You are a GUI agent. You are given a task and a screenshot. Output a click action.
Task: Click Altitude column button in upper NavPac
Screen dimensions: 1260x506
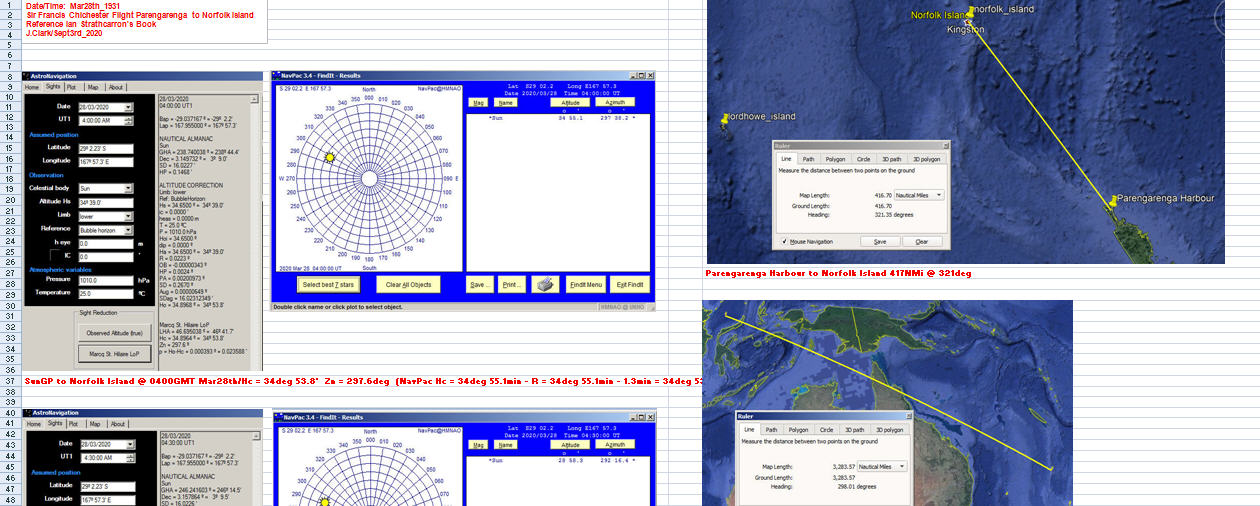click(571, 102)
